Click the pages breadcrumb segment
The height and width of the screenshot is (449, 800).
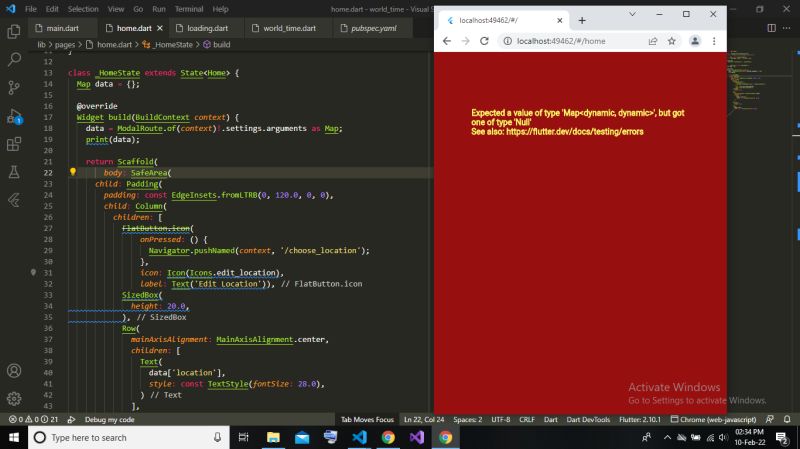[x=65, y=44]
